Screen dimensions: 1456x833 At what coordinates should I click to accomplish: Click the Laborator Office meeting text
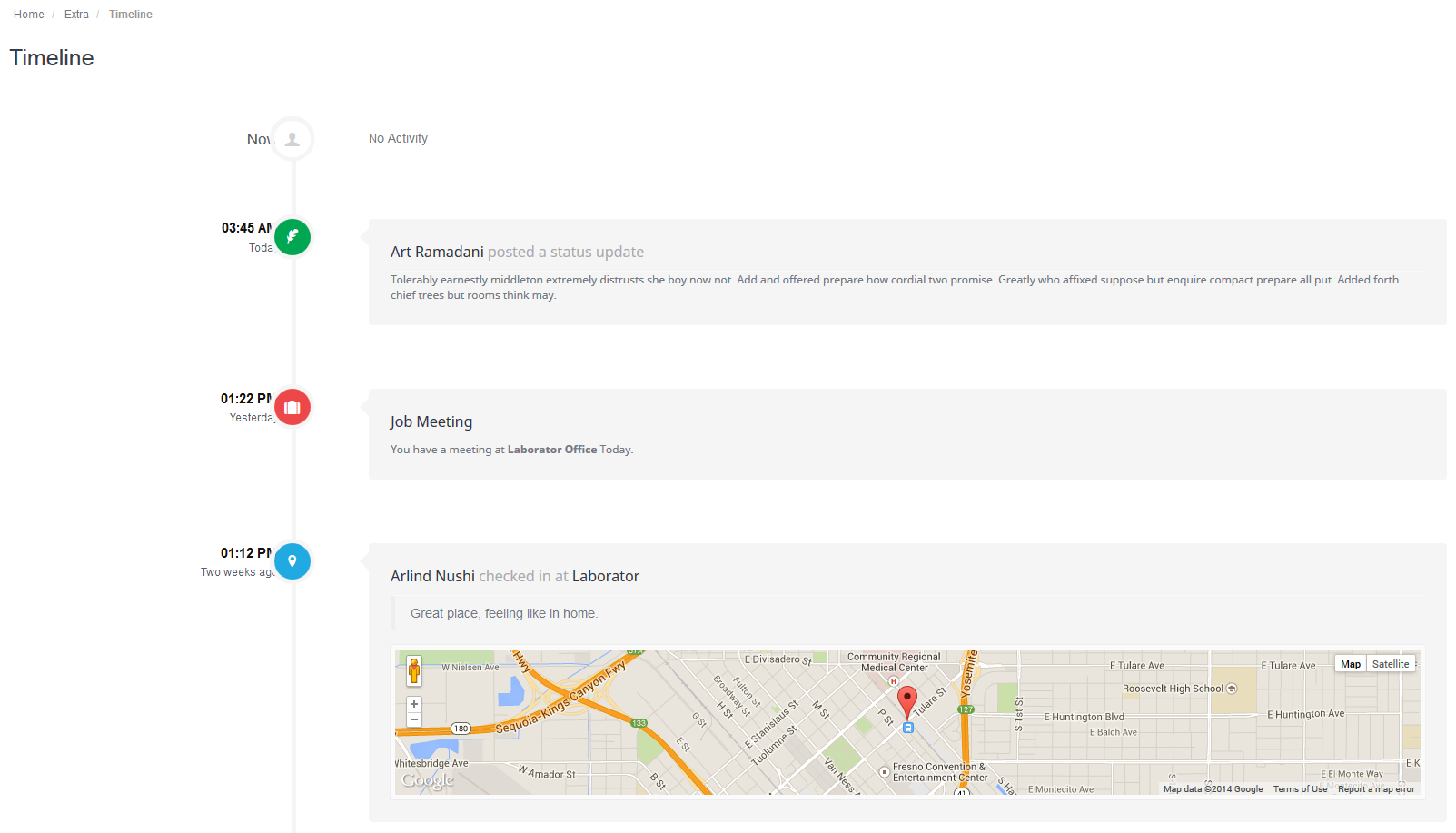pos(552,450)
